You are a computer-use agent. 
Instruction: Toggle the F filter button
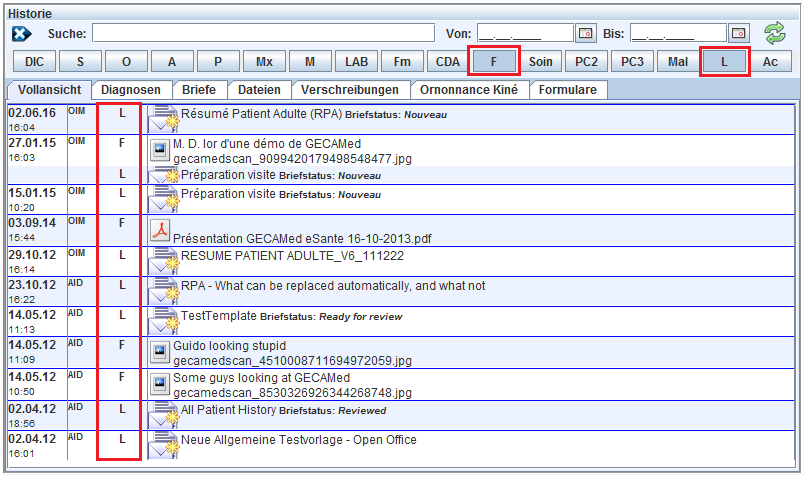click(x=493, y=62)
